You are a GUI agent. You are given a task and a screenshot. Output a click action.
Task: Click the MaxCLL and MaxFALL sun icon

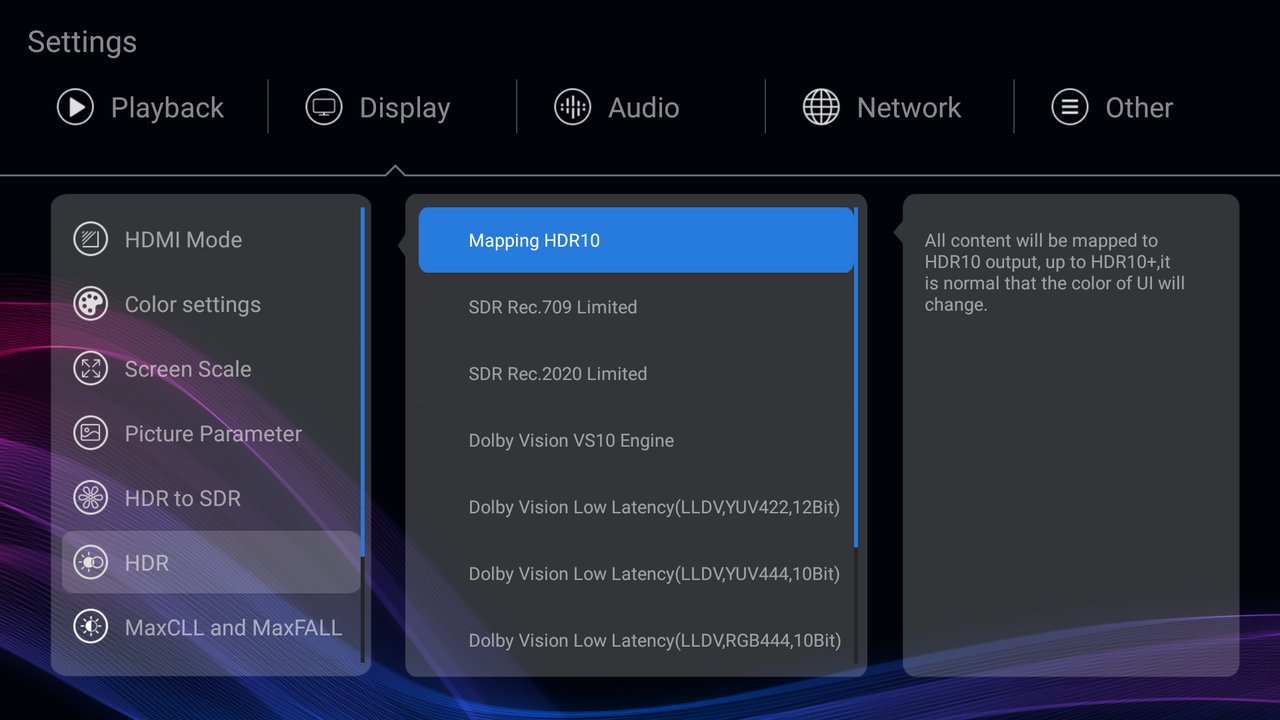tap(91, 628)
